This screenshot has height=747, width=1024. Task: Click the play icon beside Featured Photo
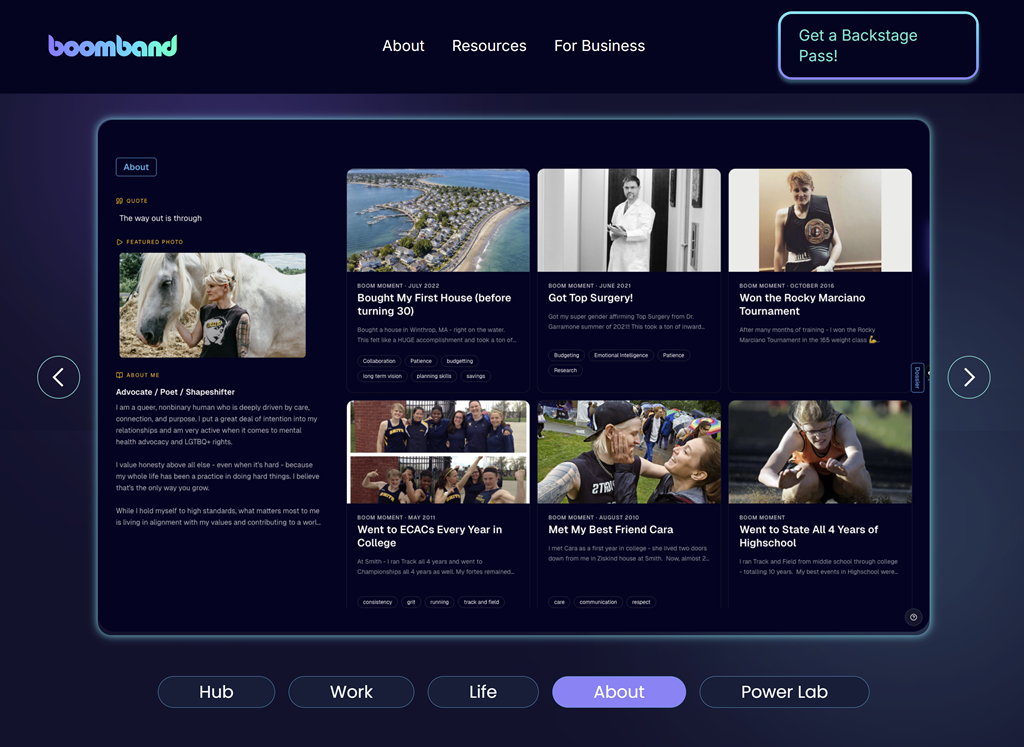point(120,242)
